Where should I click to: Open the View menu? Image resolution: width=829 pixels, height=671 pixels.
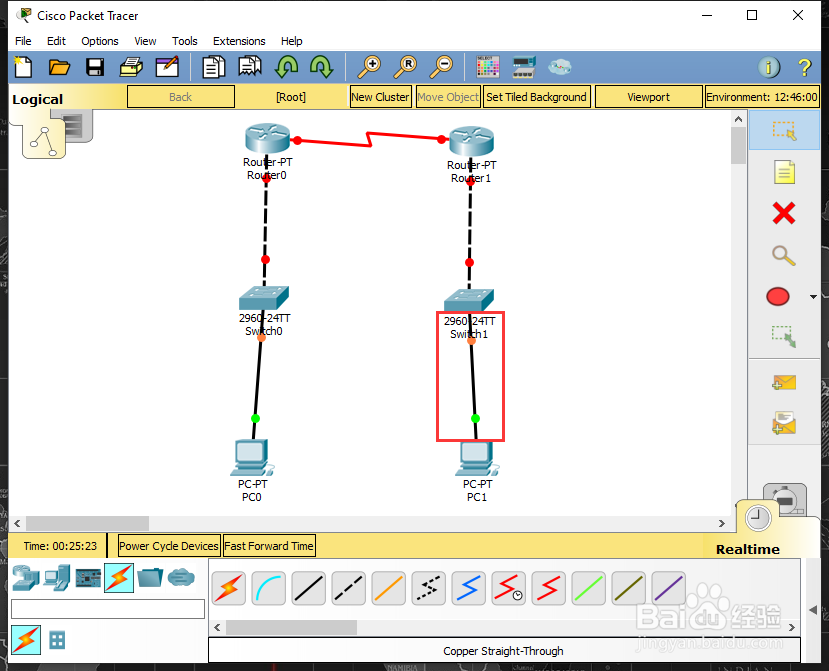(x=145, y=41)
